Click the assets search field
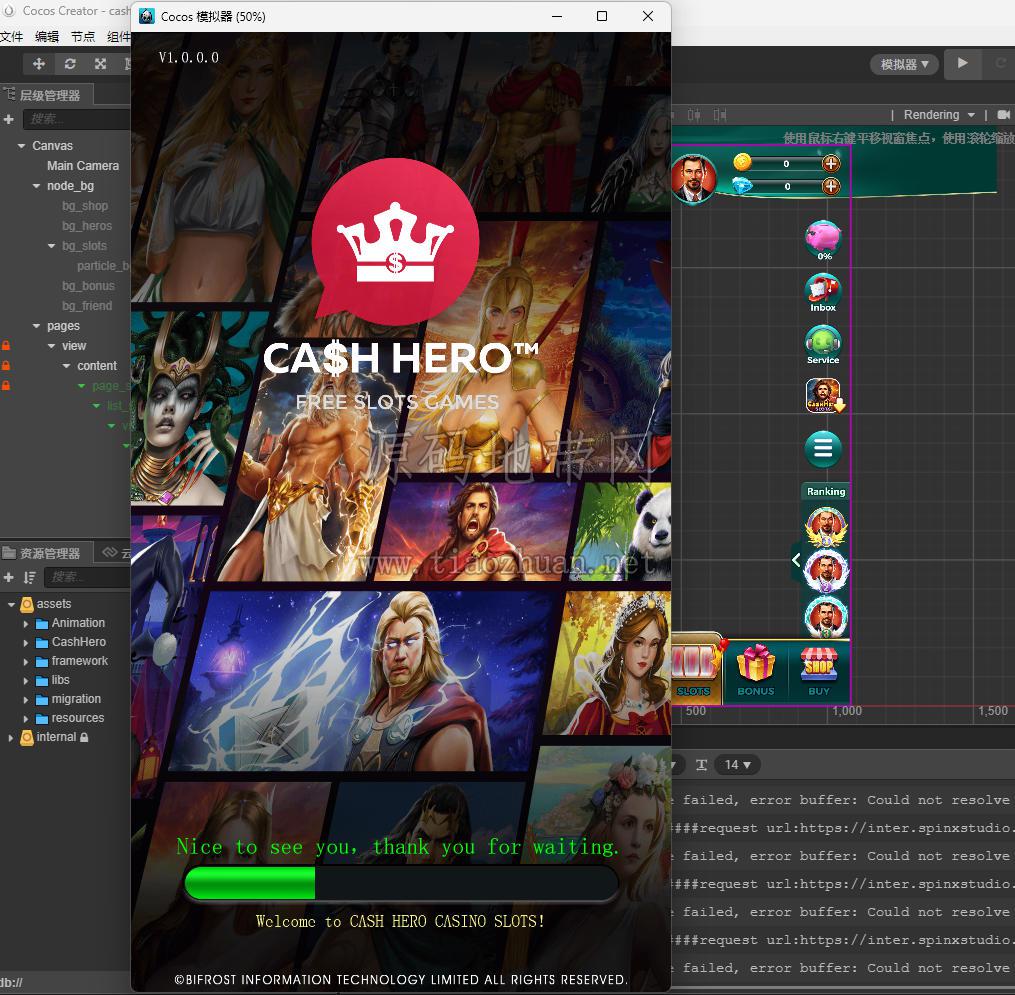Image resolution: width=1015 pixels, height=995 pixels. (87, 577)
